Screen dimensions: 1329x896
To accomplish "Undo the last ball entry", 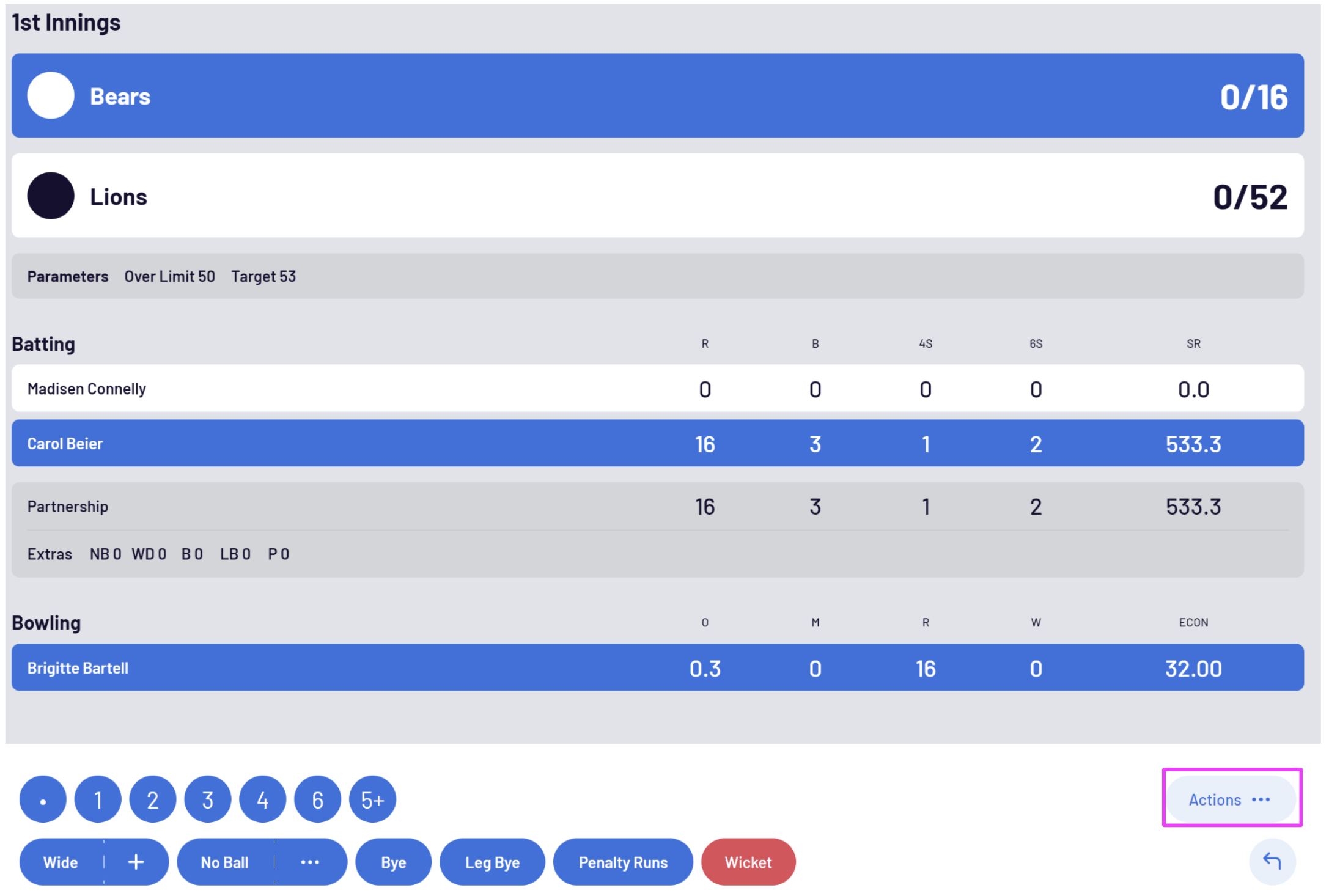I will tap(1272, 862).
